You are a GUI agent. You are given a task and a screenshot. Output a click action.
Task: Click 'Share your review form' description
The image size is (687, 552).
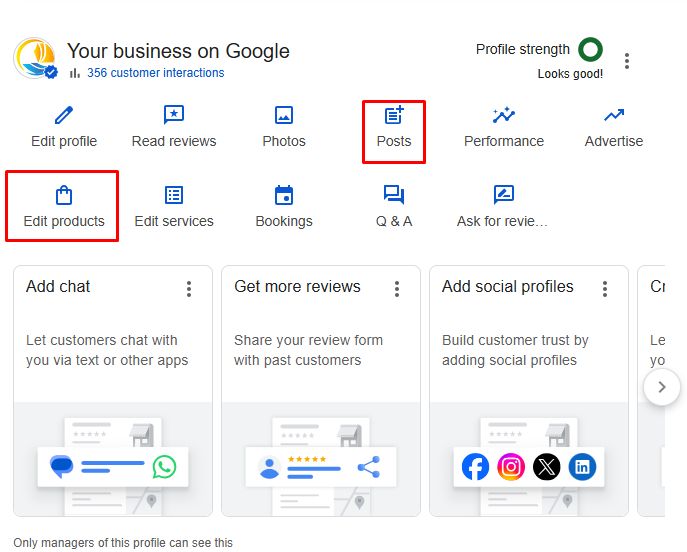pyautogui.click(x=308, y=350)
